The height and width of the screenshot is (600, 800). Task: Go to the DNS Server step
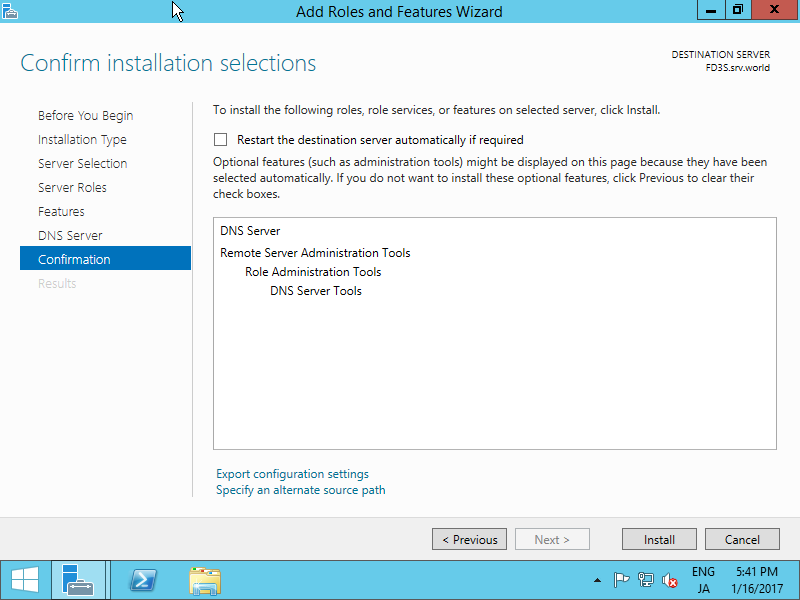pyautogui.click(x=70, y=236)
